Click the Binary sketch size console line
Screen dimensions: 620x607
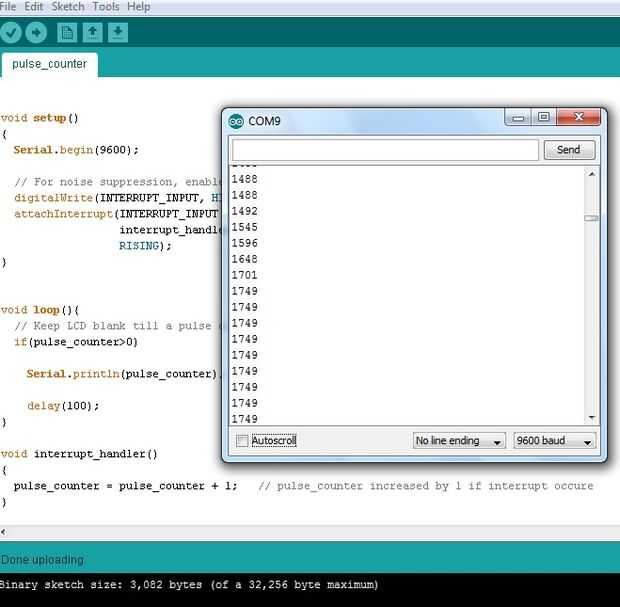click(189, 585)
